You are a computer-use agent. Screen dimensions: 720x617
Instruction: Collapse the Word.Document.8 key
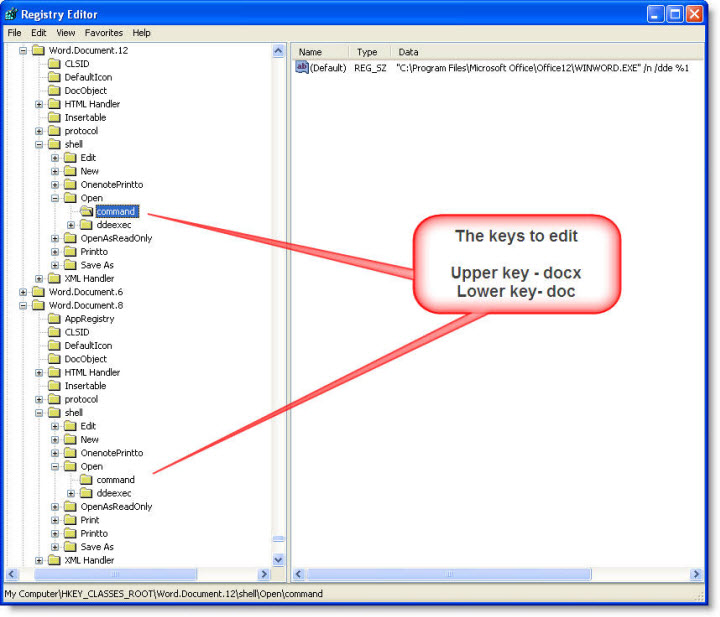tap(23, 305)
